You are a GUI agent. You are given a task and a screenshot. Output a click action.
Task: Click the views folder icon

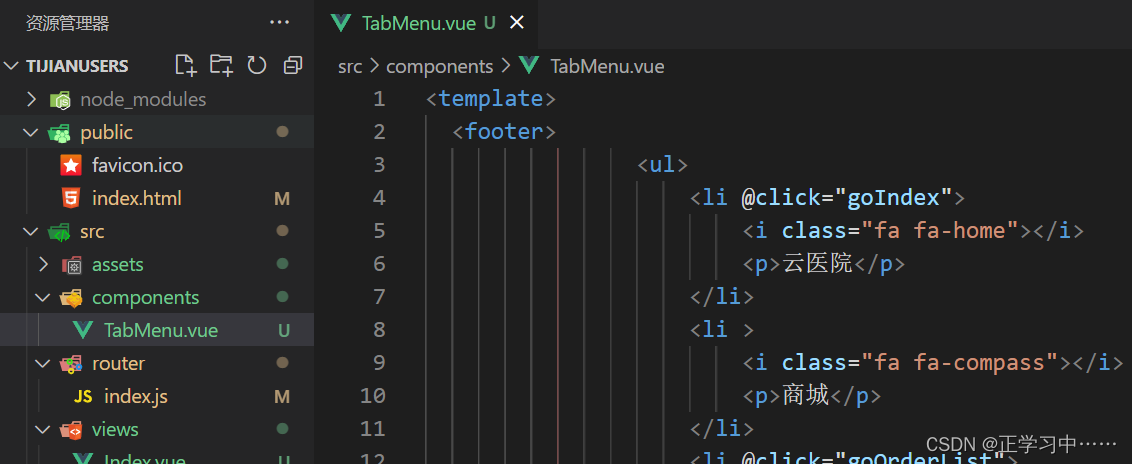tap(71, 430)
